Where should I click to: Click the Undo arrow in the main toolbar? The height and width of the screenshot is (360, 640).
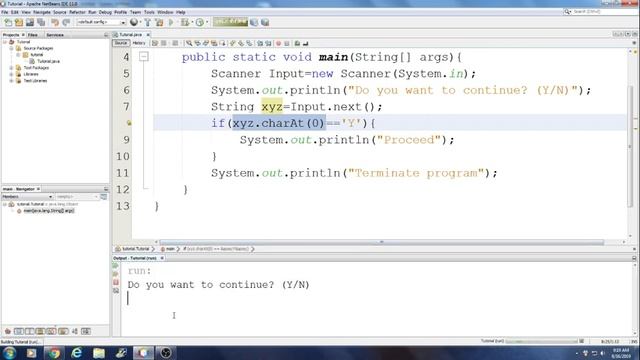pyautogui.click(x=55, y=22)
